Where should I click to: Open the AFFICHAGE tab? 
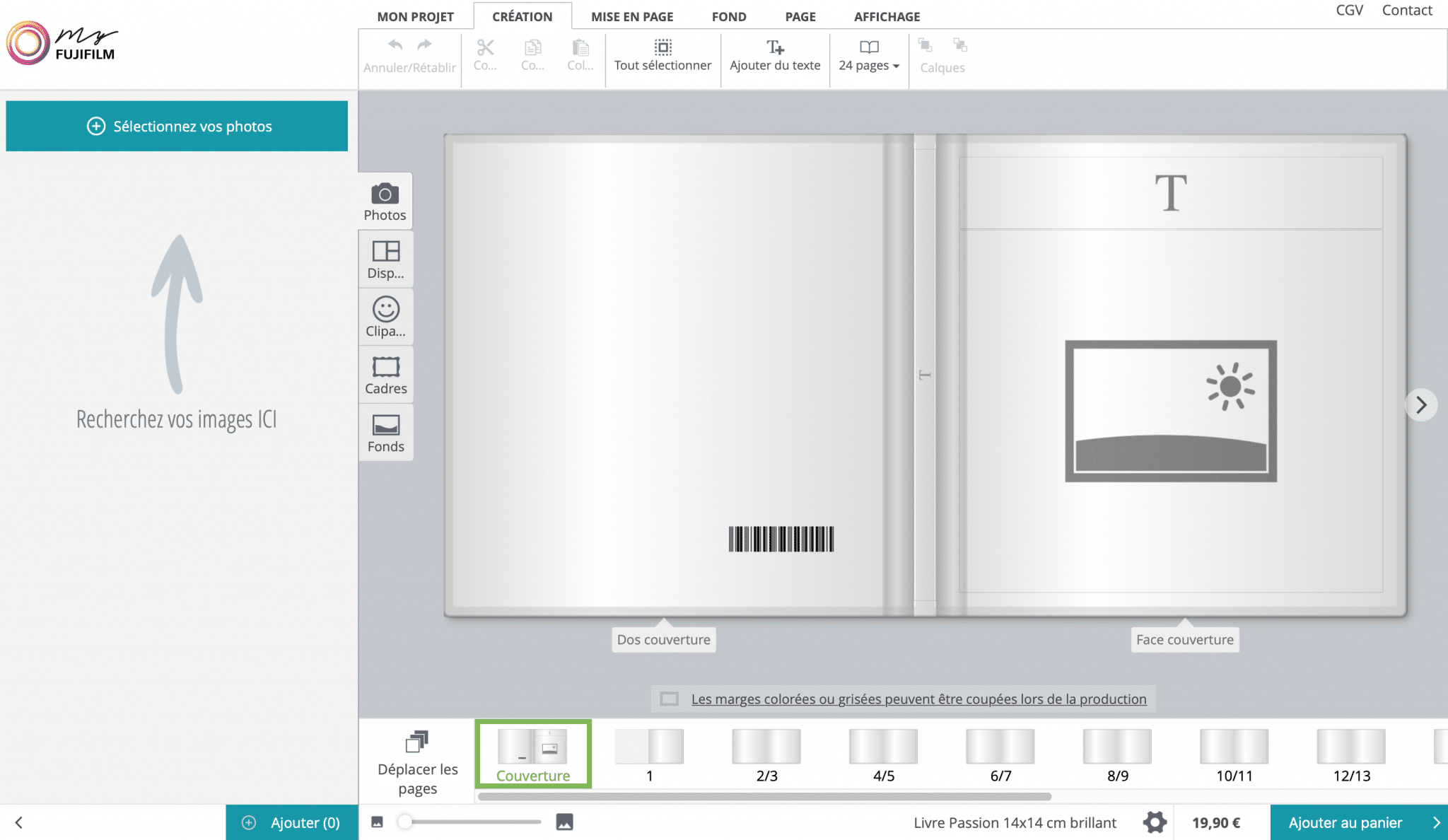(887, 16)
